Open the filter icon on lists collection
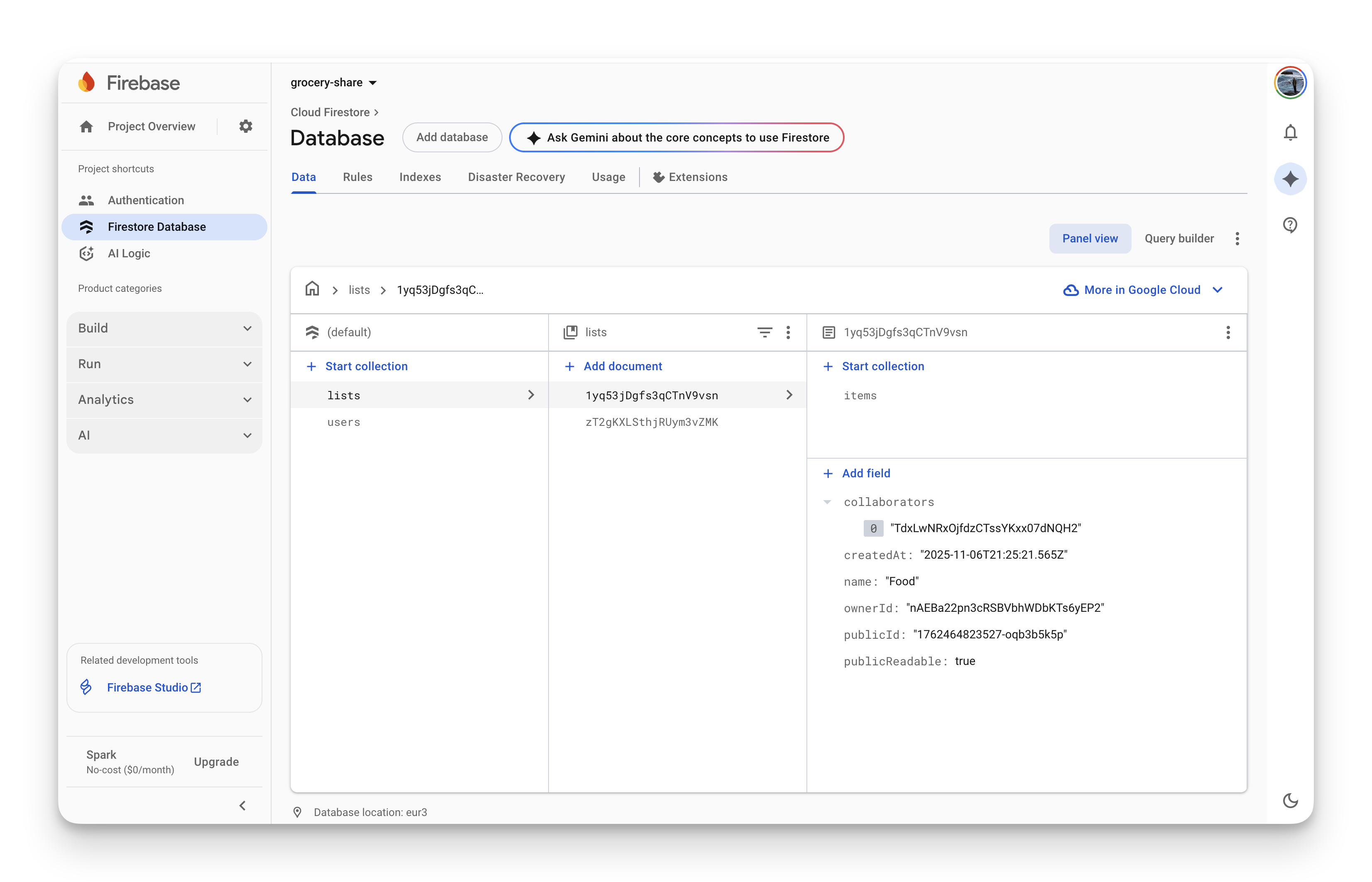Image resolution: width=1372 pixels, height=882 pixels. pyautogui.click(x=765, y=332)
